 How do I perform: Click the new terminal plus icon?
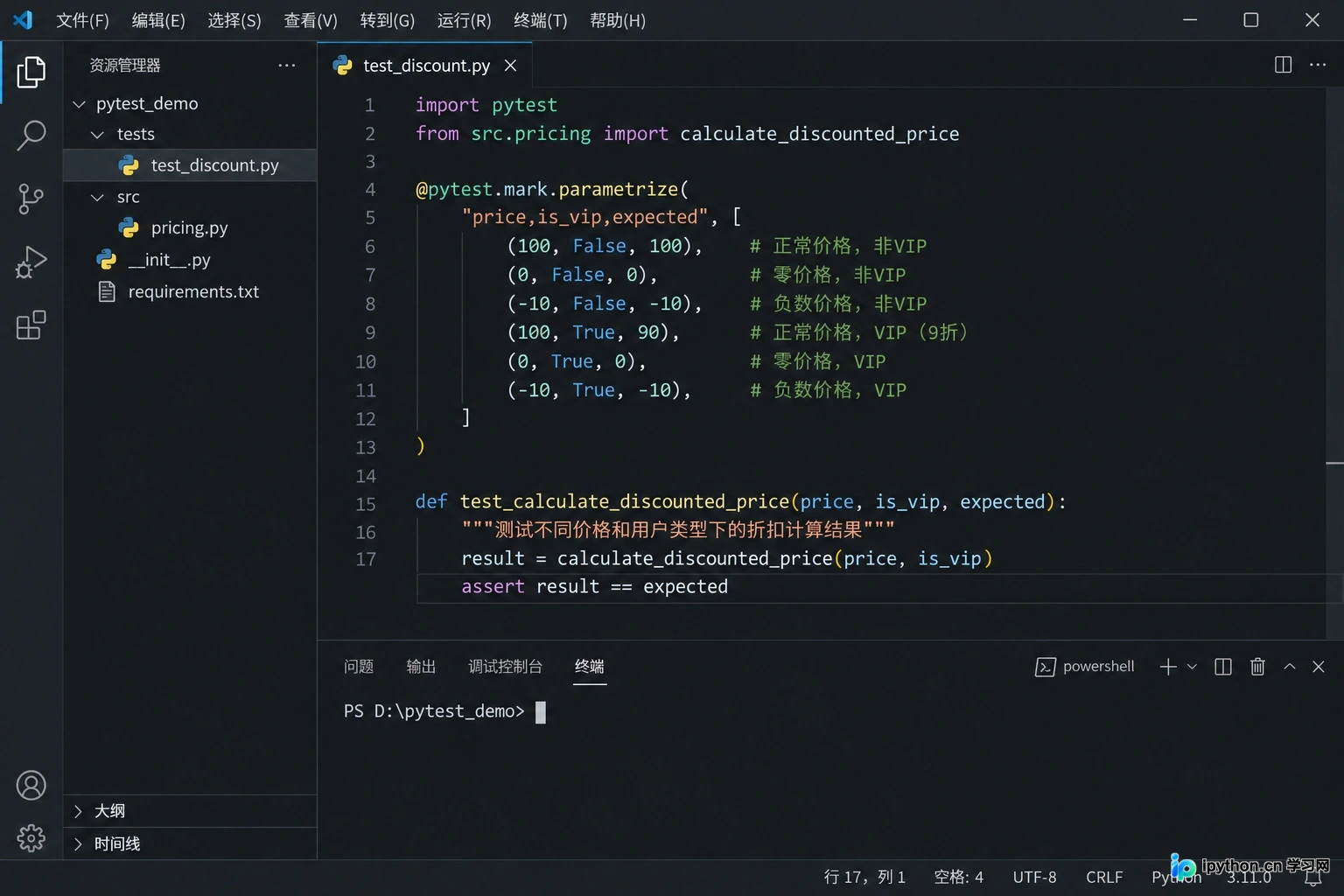pos(1167,667)
